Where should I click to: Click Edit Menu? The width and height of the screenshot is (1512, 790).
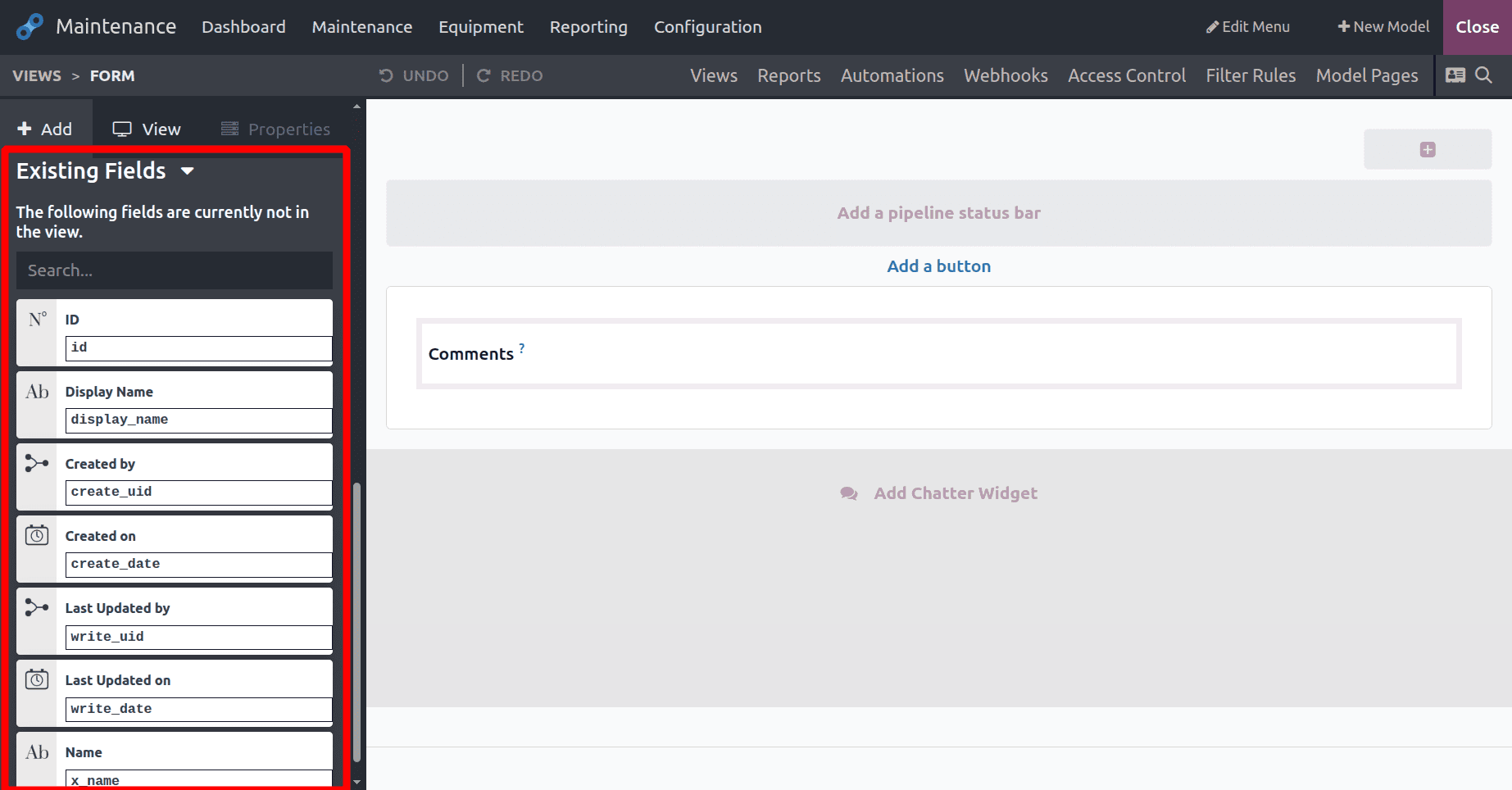(x=1248, y=27)
